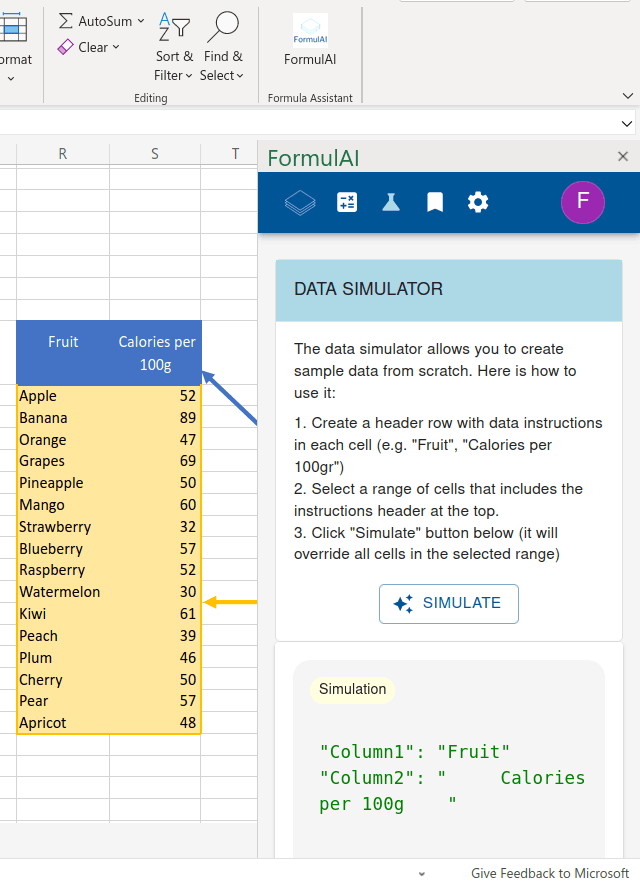Screen dimensions: 640x883
Task: Open bookmarks in the FormulAI panel
Action: tap(434, 202)
